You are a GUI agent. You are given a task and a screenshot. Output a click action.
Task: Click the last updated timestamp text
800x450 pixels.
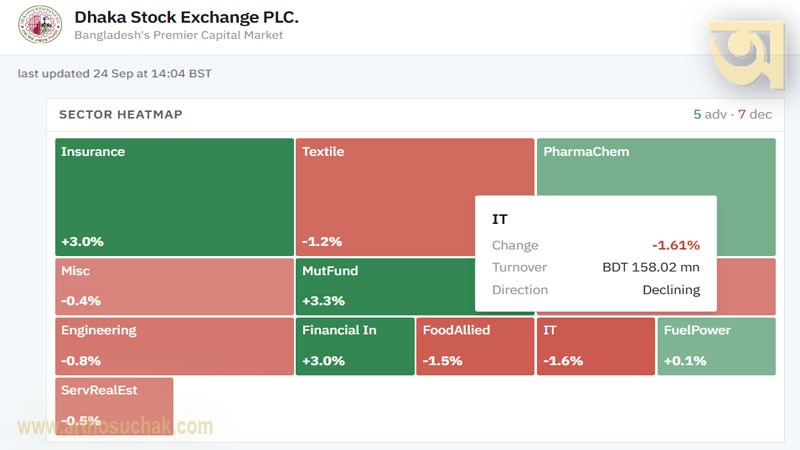pyautogui.click(x=115, y=73)
